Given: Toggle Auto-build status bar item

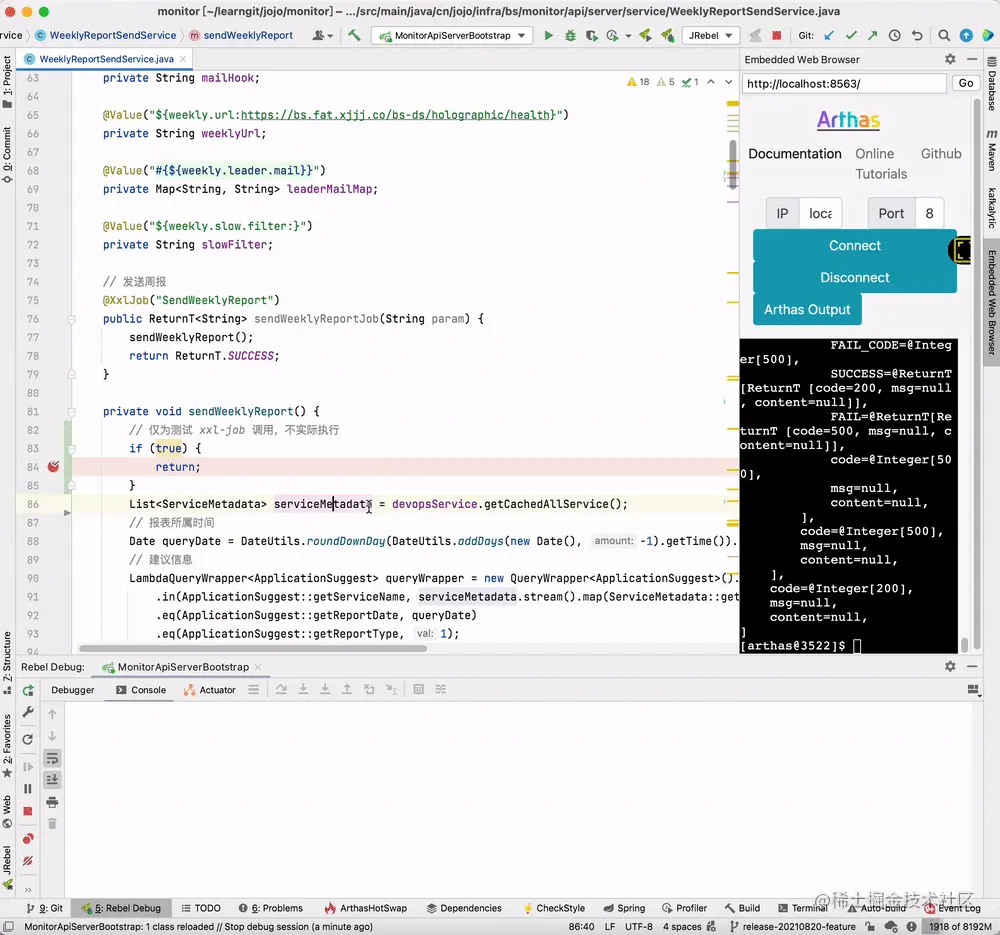Looking at the screenshot, I should pyautogui.click(x=876, y=908).
